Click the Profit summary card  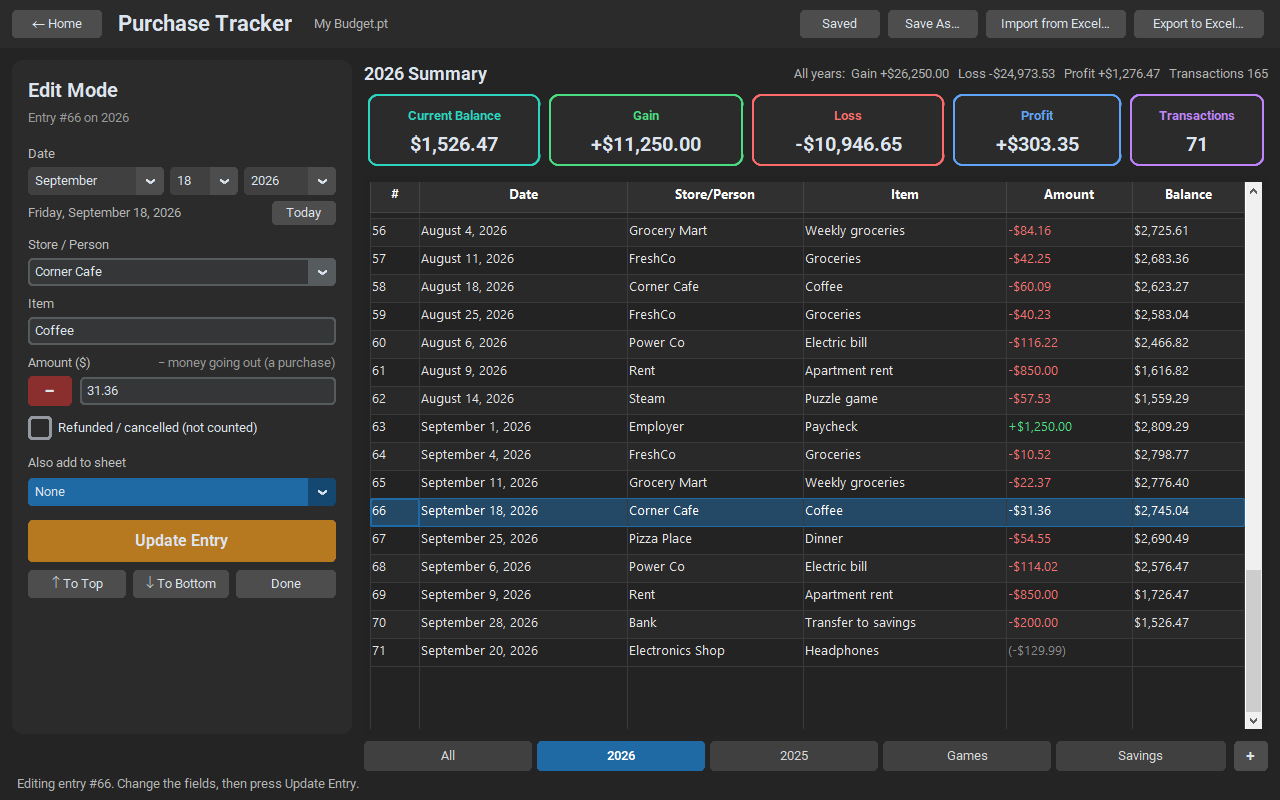(x=1037, y=130)
